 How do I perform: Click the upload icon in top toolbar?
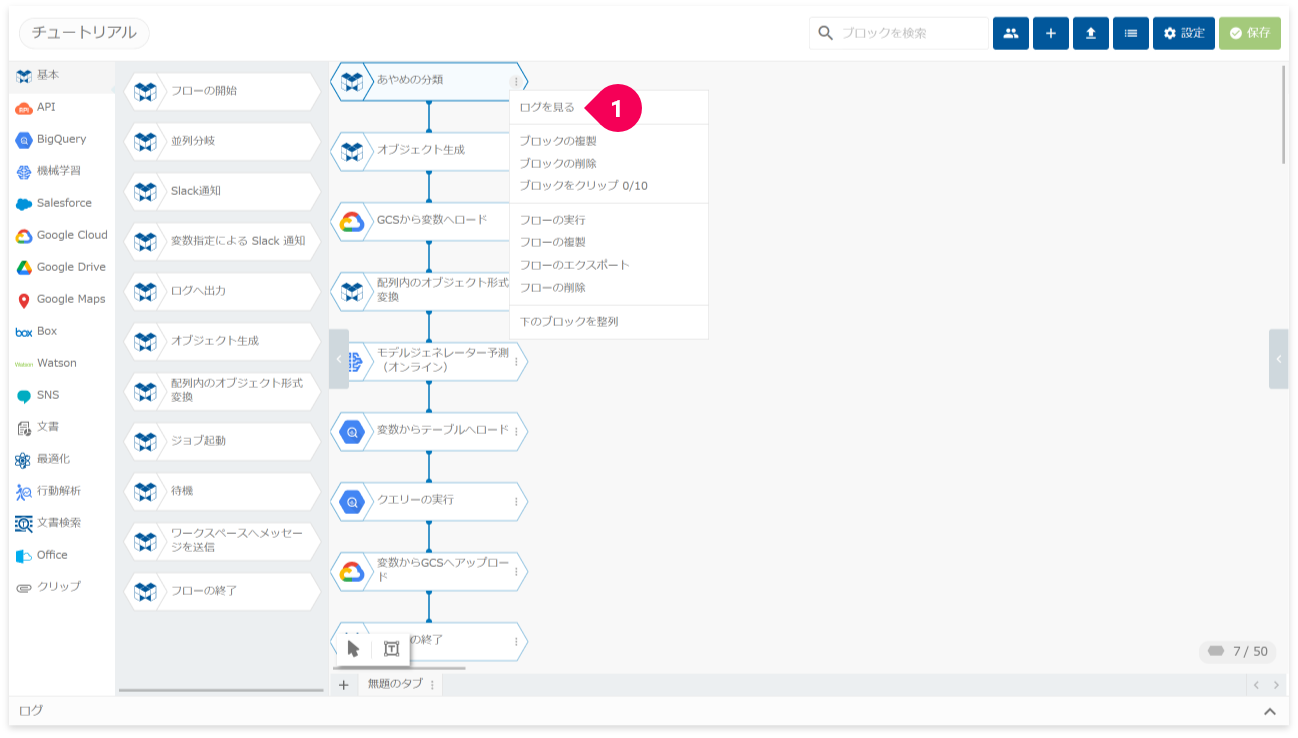coord(1090,33)
